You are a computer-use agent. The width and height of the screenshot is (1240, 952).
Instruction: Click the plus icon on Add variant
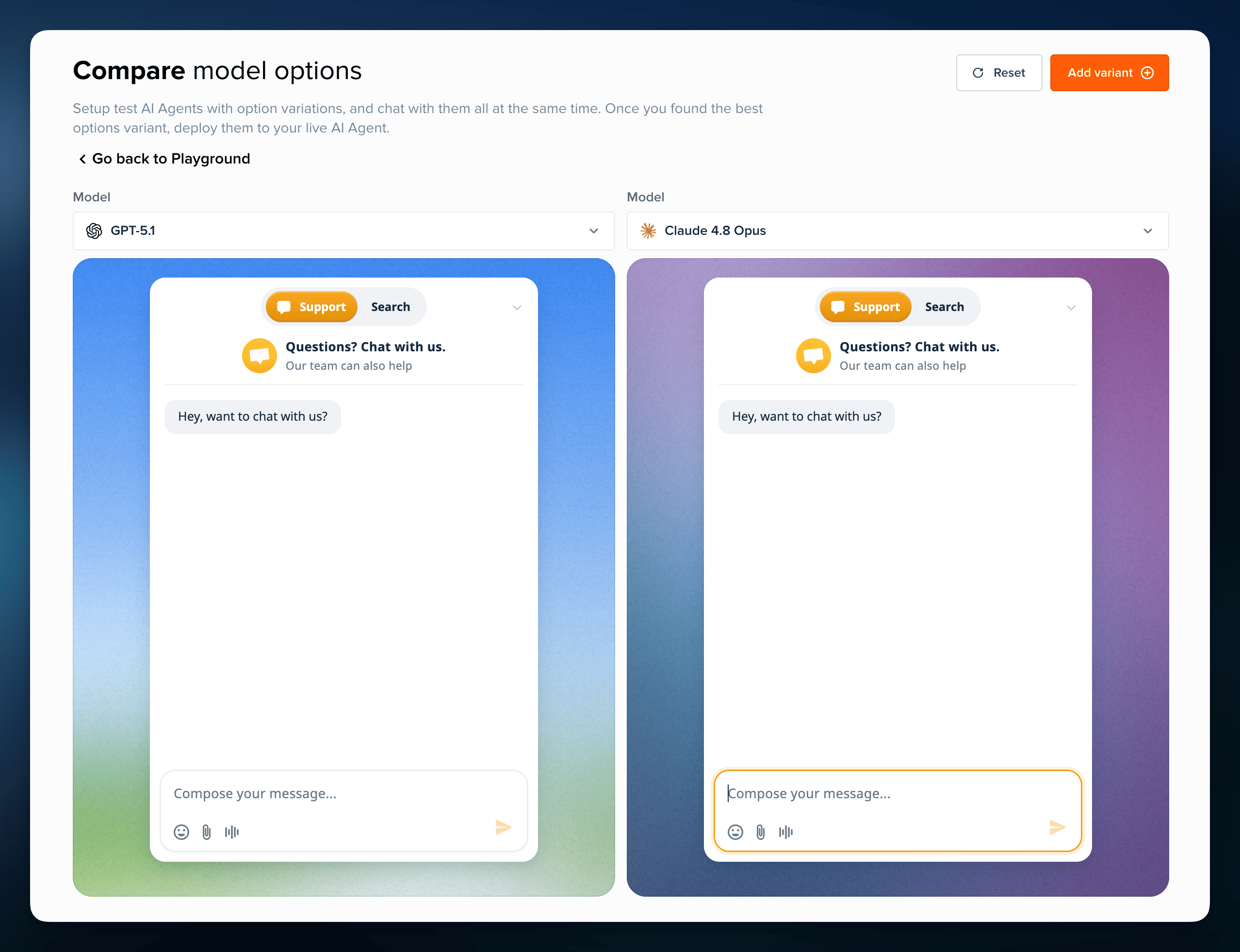click(1147, 72)
